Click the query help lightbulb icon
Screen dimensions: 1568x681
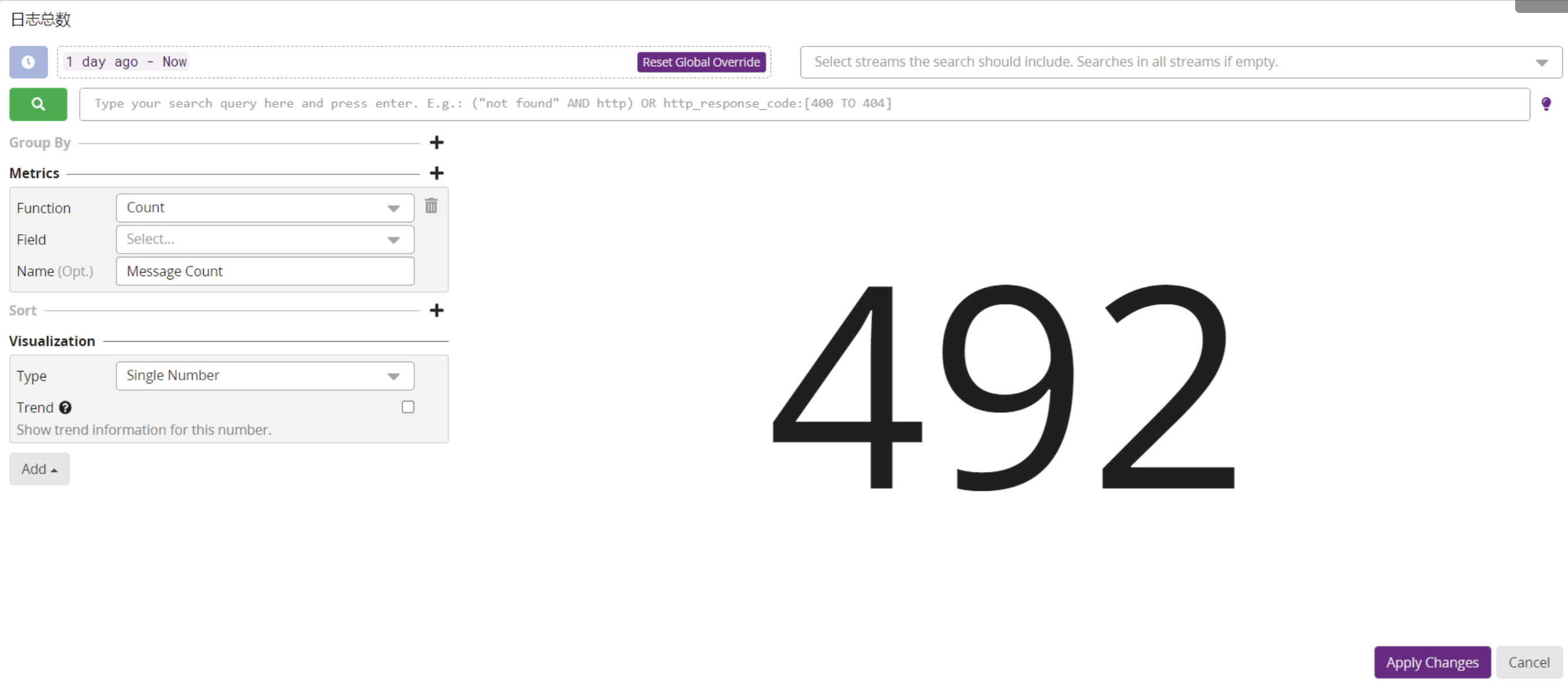coord(1546,104)
